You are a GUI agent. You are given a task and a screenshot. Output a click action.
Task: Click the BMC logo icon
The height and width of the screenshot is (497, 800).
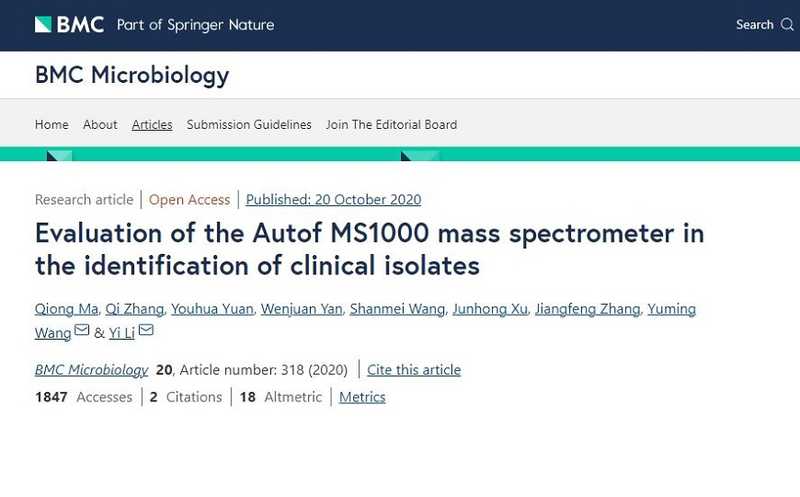(x=43, y=24)
